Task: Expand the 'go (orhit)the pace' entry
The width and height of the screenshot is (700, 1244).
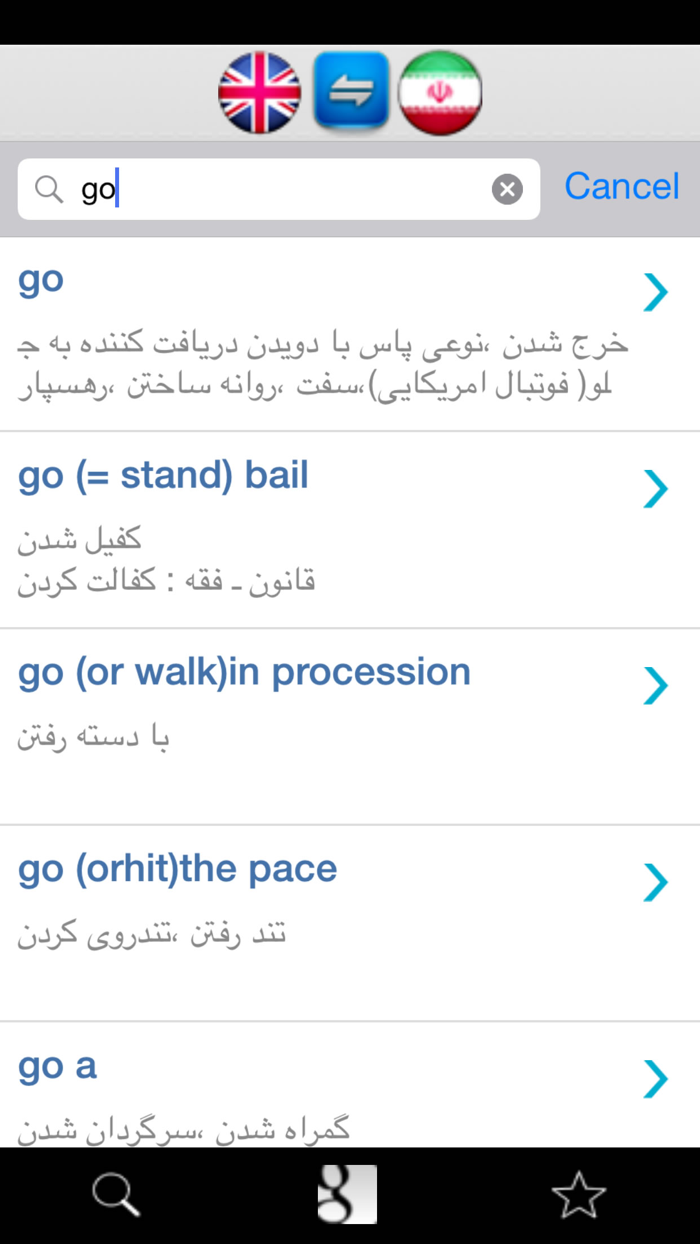Action: (x=655, y=883)
